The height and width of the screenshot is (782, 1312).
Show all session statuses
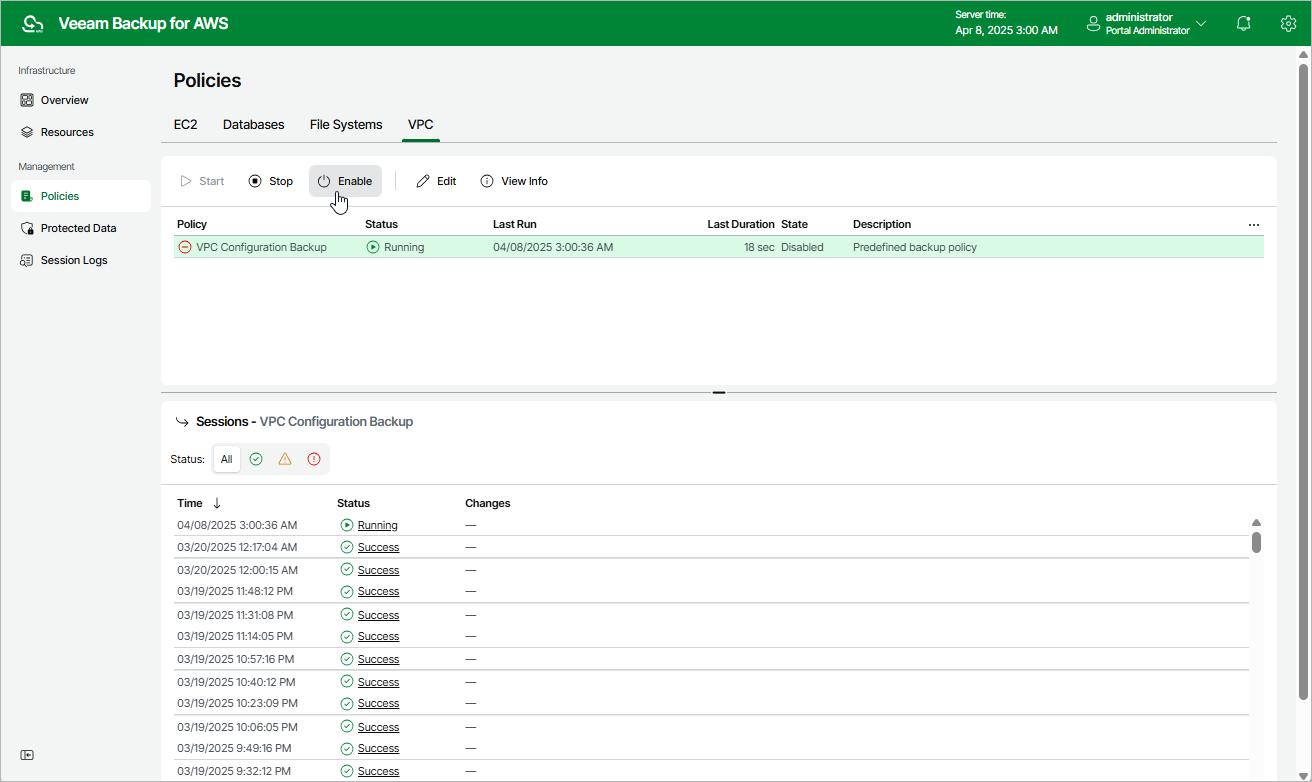pyautogui.click(x=227, y=459)
